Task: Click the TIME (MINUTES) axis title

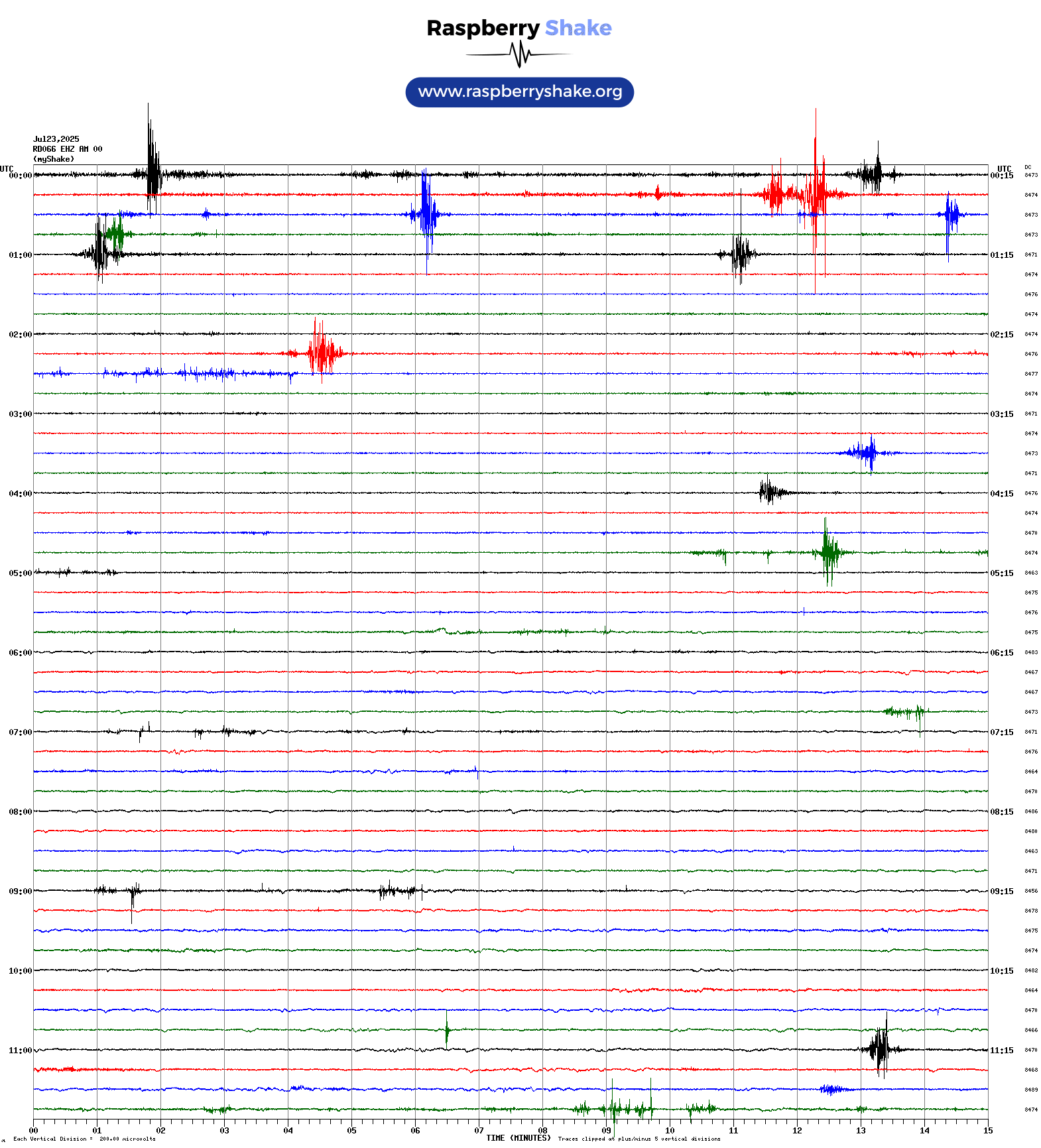Action: (x=518, y=1138)
